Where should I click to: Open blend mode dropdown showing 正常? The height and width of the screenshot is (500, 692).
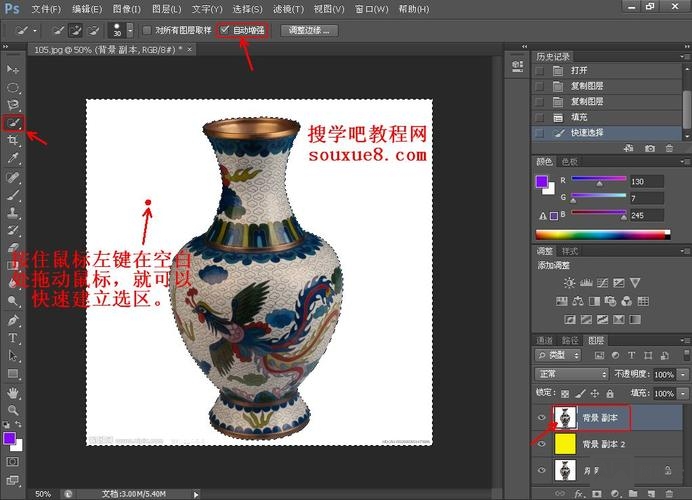(572, 374)
